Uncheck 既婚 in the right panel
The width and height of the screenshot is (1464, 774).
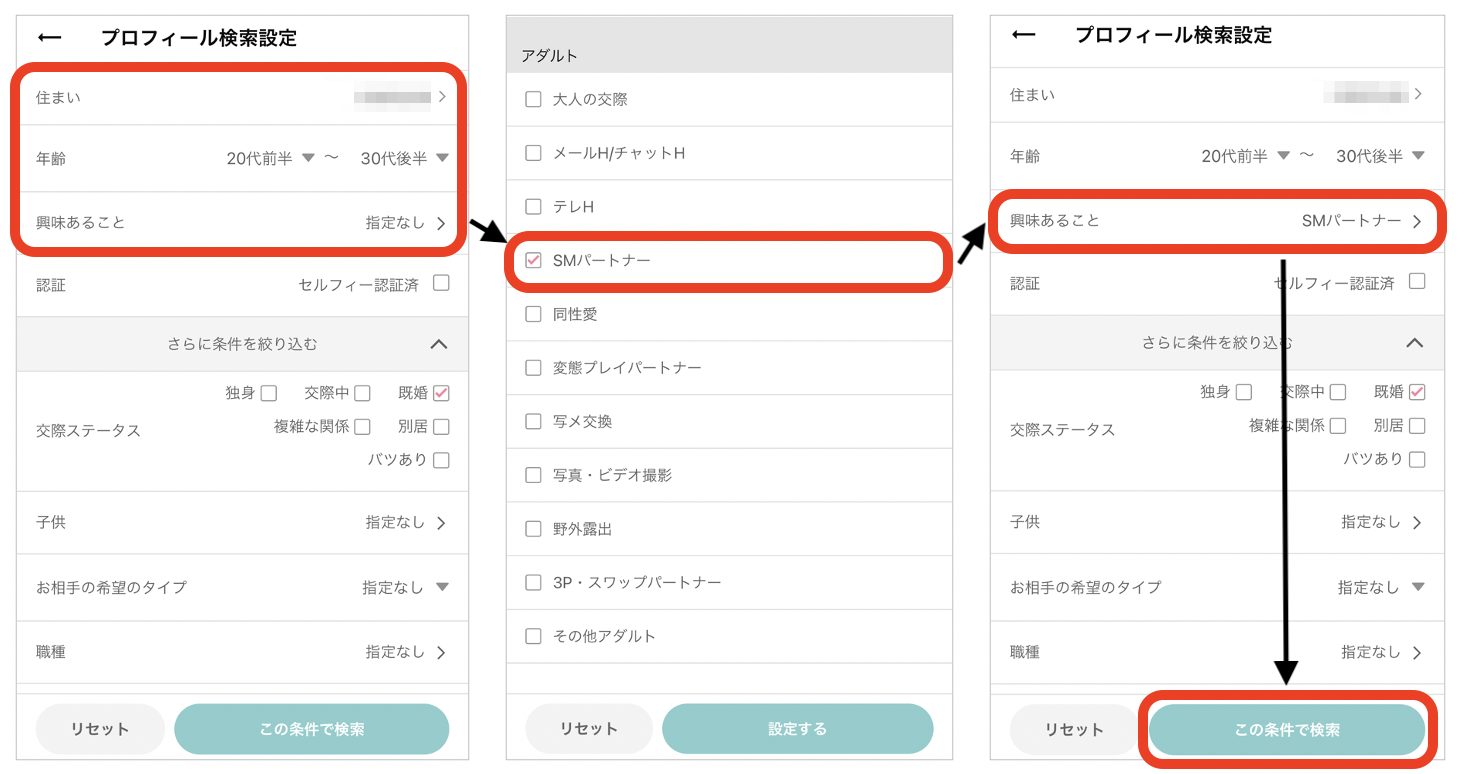click(x=1416, y=392)
